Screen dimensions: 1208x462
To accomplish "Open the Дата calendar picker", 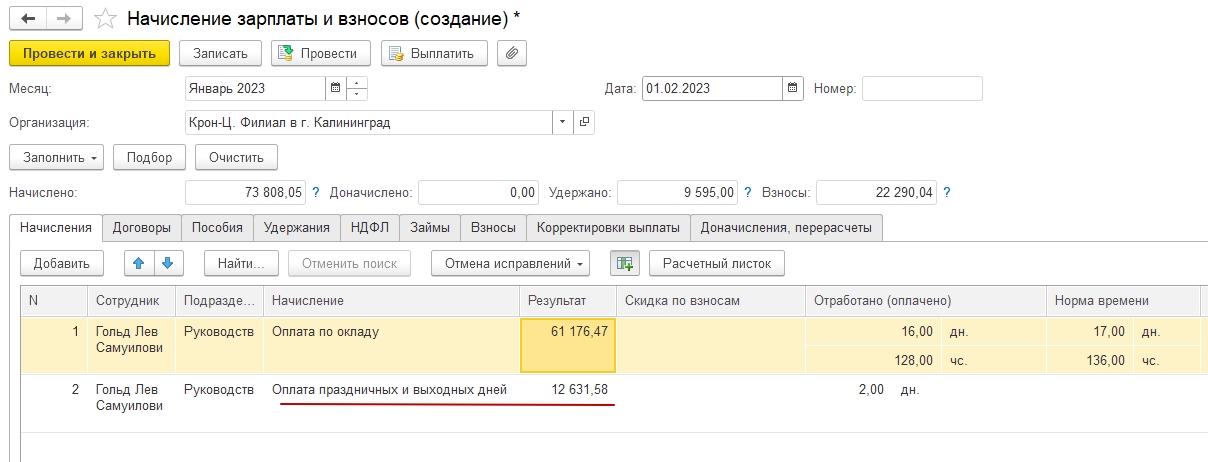I will click(793, 88).
